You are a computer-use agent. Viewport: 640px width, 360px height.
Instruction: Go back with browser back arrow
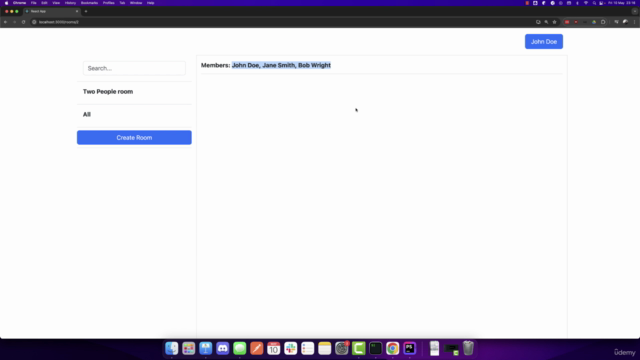[6, 22]
